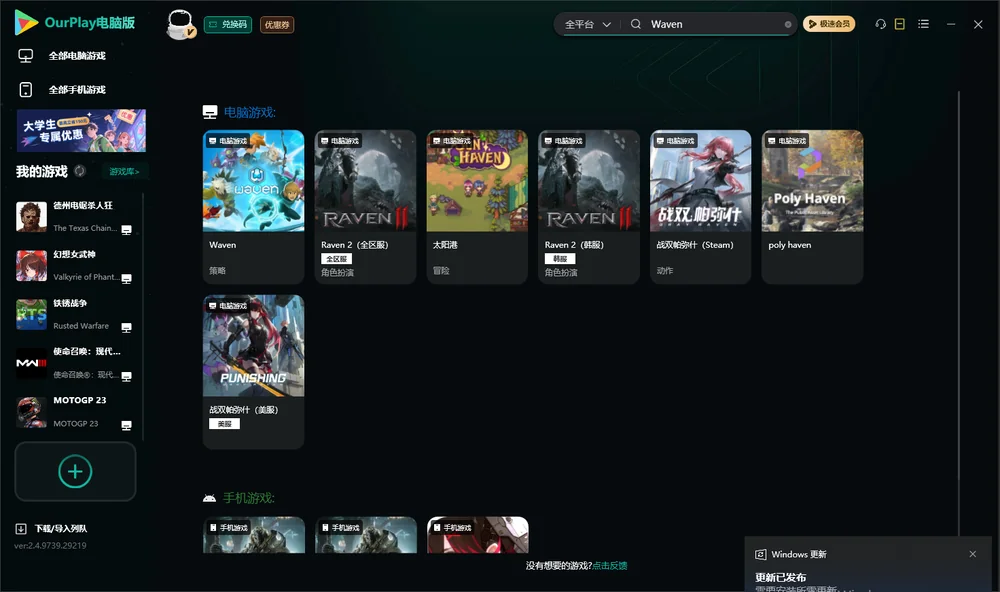Click the yellow window mode icon
Screen dimensions: 1000x592
click(900, 24)
